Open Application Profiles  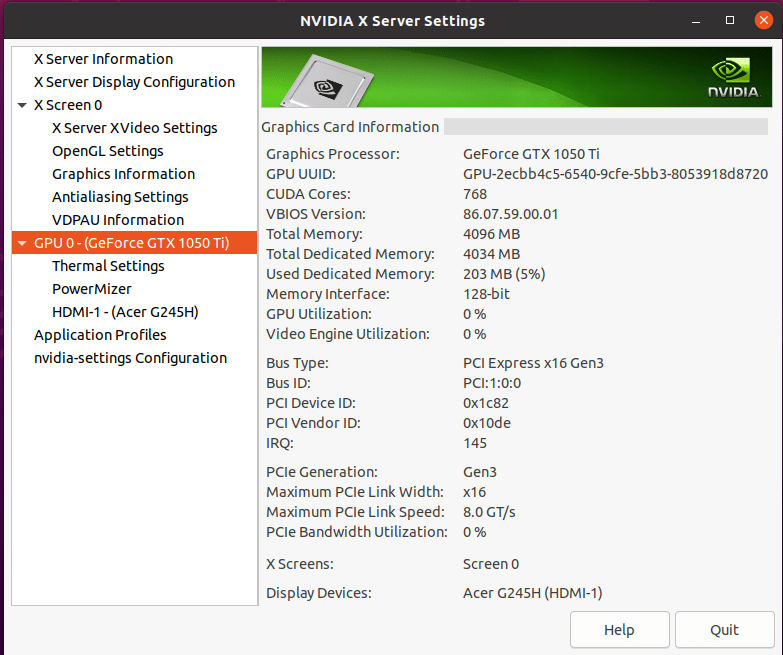[100, 334]
